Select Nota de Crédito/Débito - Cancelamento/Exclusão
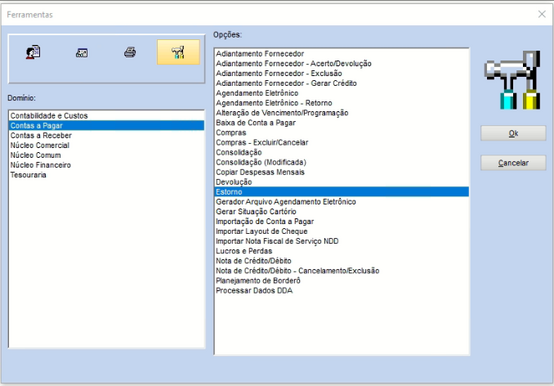The width and height of the screenshot is (554, 386). [x=342, y=271]
